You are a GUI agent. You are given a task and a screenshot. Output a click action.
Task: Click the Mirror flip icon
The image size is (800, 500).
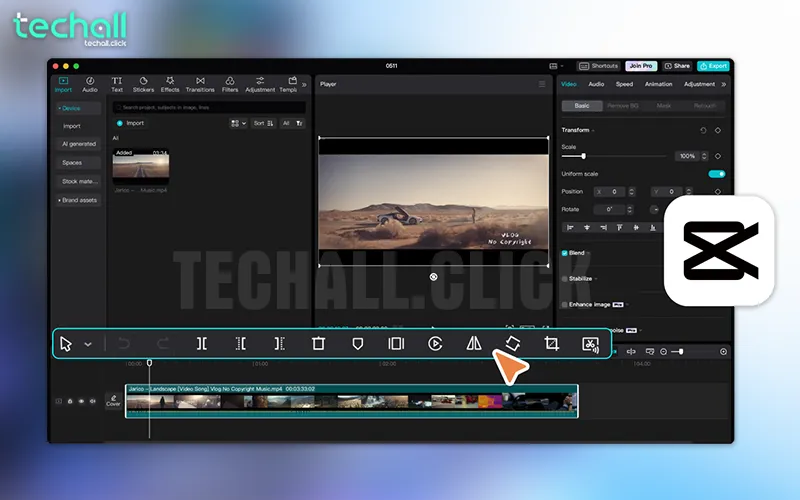[x=474, y=343]
